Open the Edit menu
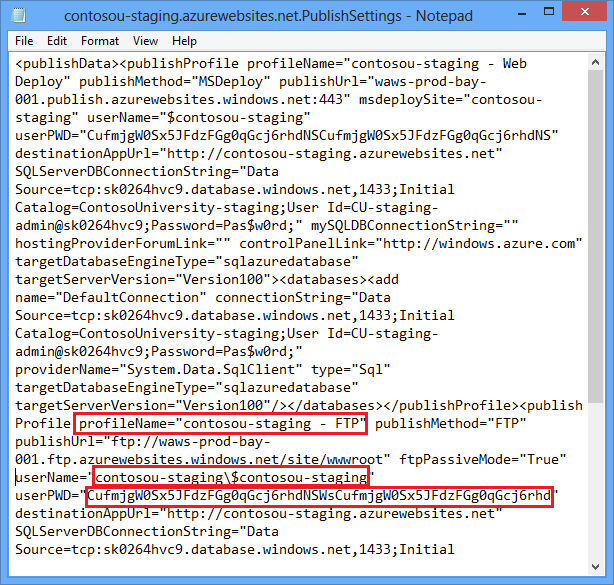The height and width of the screenshot is (585, 614). (x=57, y=41)
